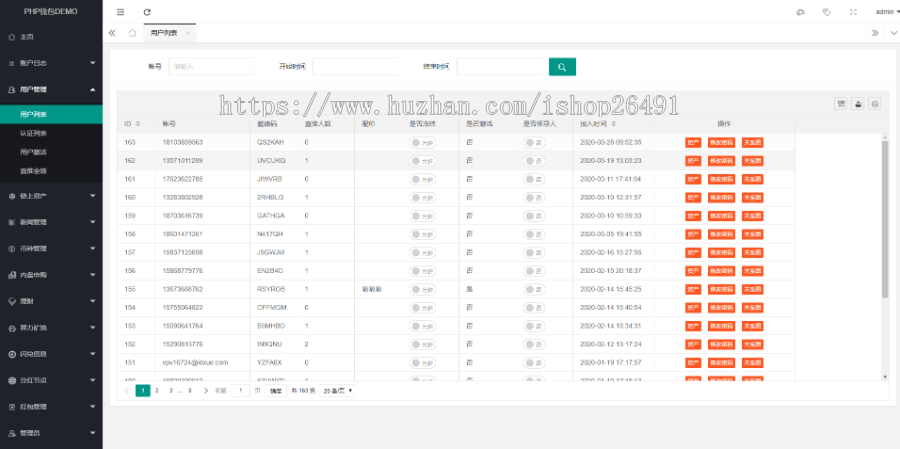Open the column filter icon above table

coord(841,104)
